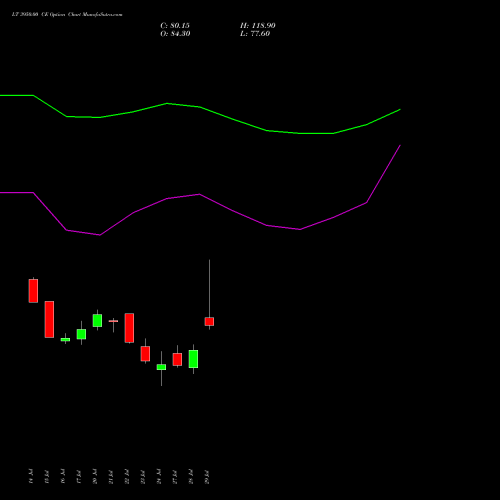Click the low value L: 77.60

click(x=255, y=34)
